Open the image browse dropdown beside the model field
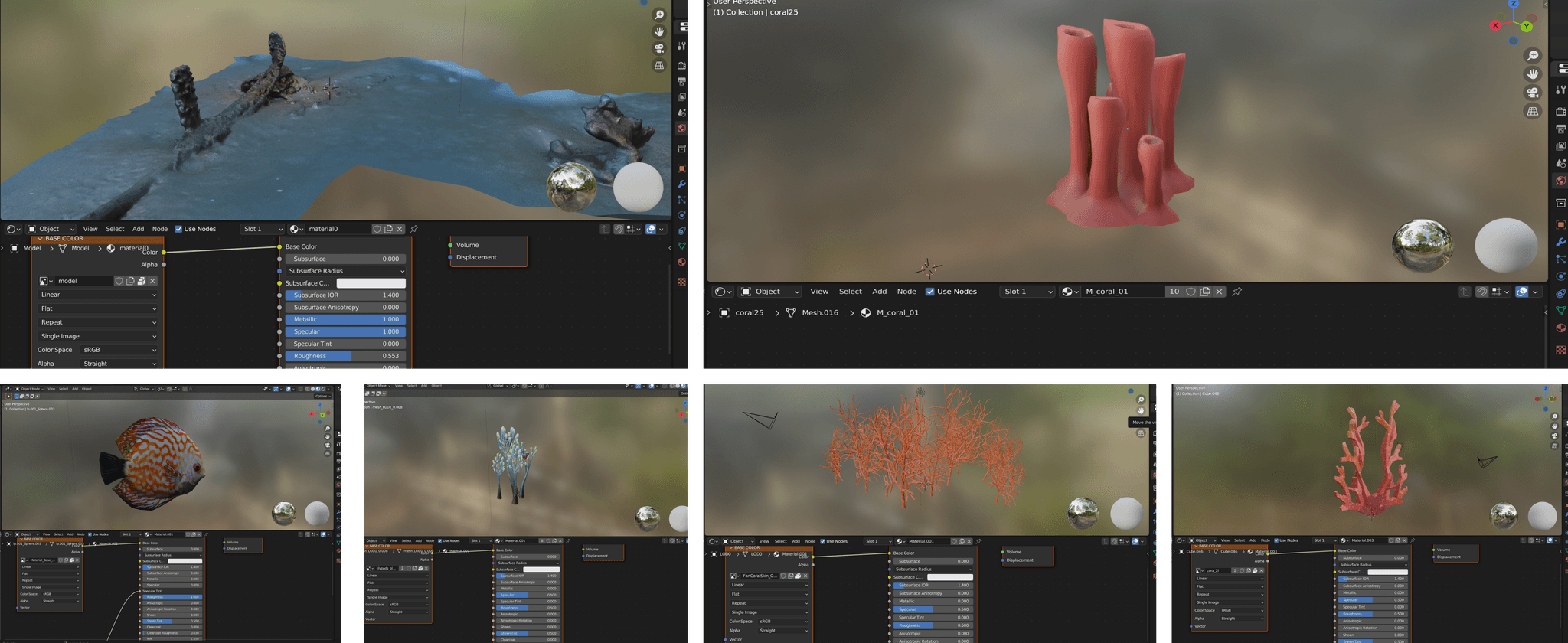Image resolution: width=1568 pixels, height=643 pixels. 46,281
